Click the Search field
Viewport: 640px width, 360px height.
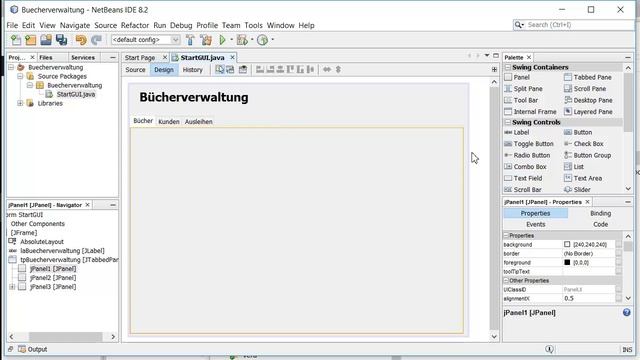click(573, 25)
